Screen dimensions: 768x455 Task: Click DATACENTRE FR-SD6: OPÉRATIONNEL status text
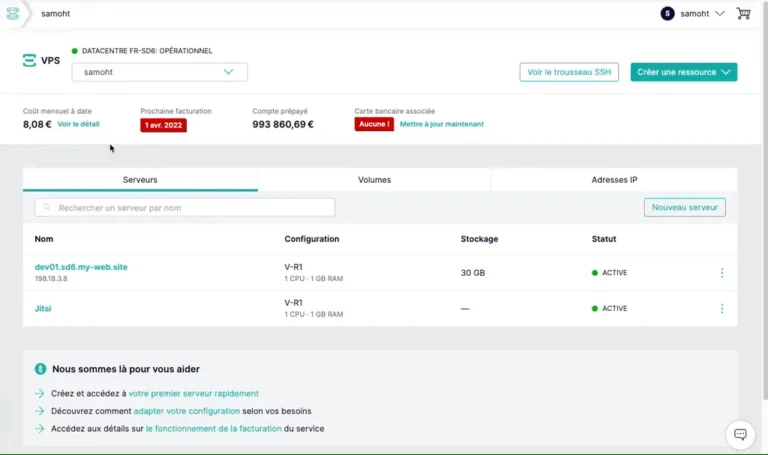click(147, 51)
